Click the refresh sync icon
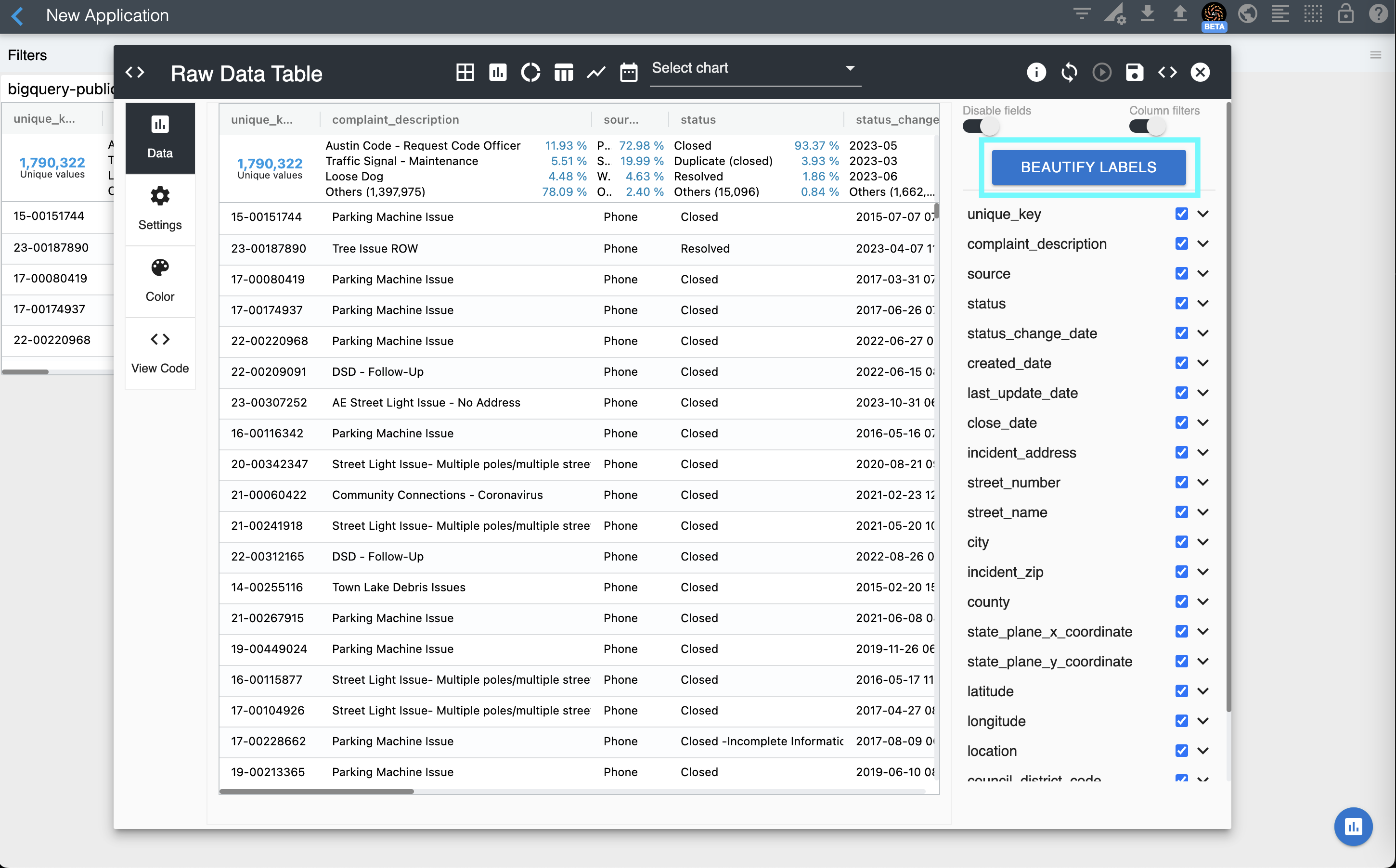This screenshot has height=868, width=1396. [x=1069, y=72]
